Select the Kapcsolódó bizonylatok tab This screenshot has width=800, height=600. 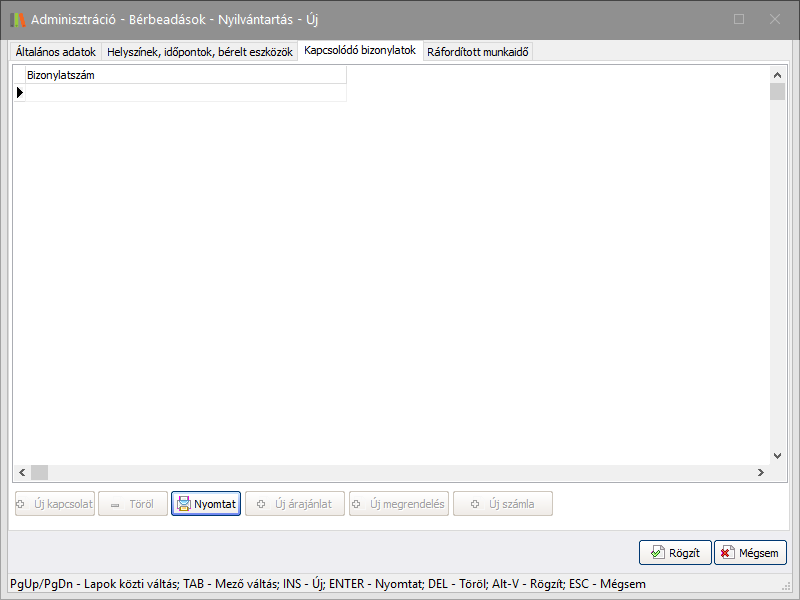360,50
